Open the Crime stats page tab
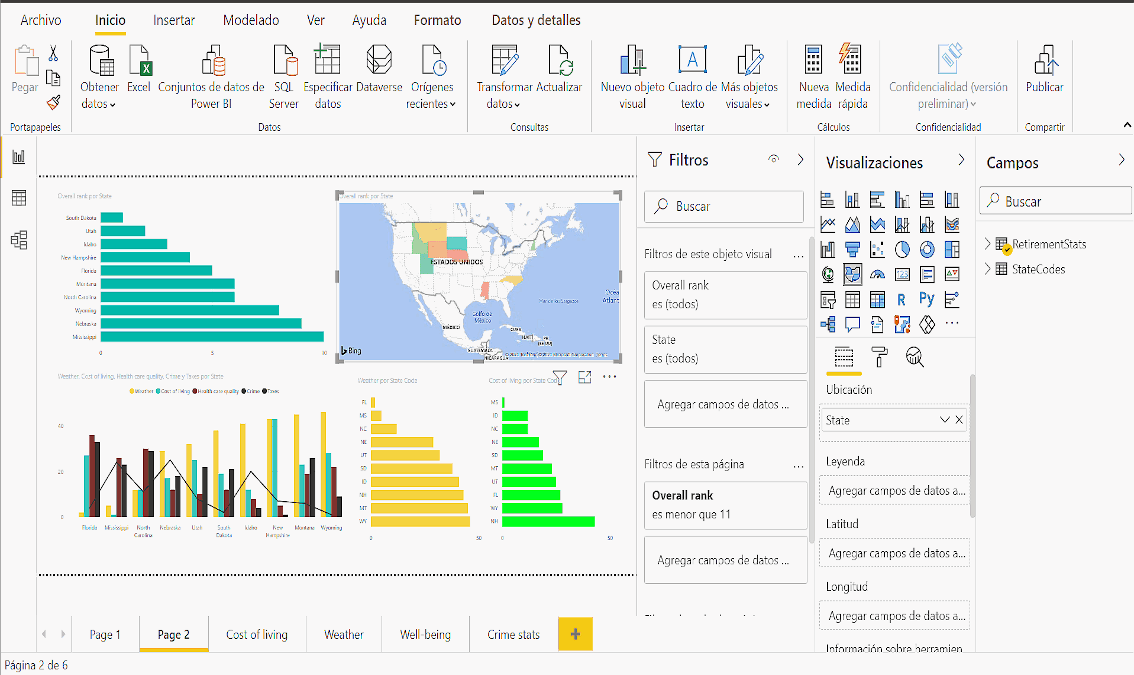The height and width of the screenshot is (675, 1134). coord(513,634)
